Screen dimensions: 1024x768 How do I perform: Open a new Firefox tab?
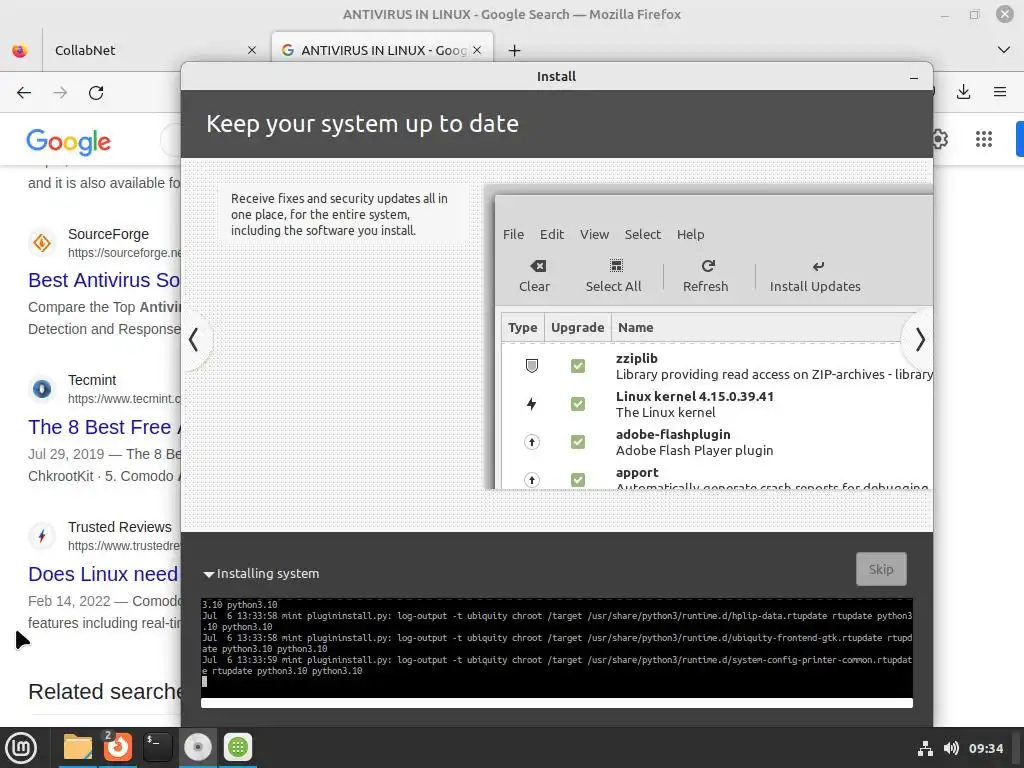(x=514, y=50)
